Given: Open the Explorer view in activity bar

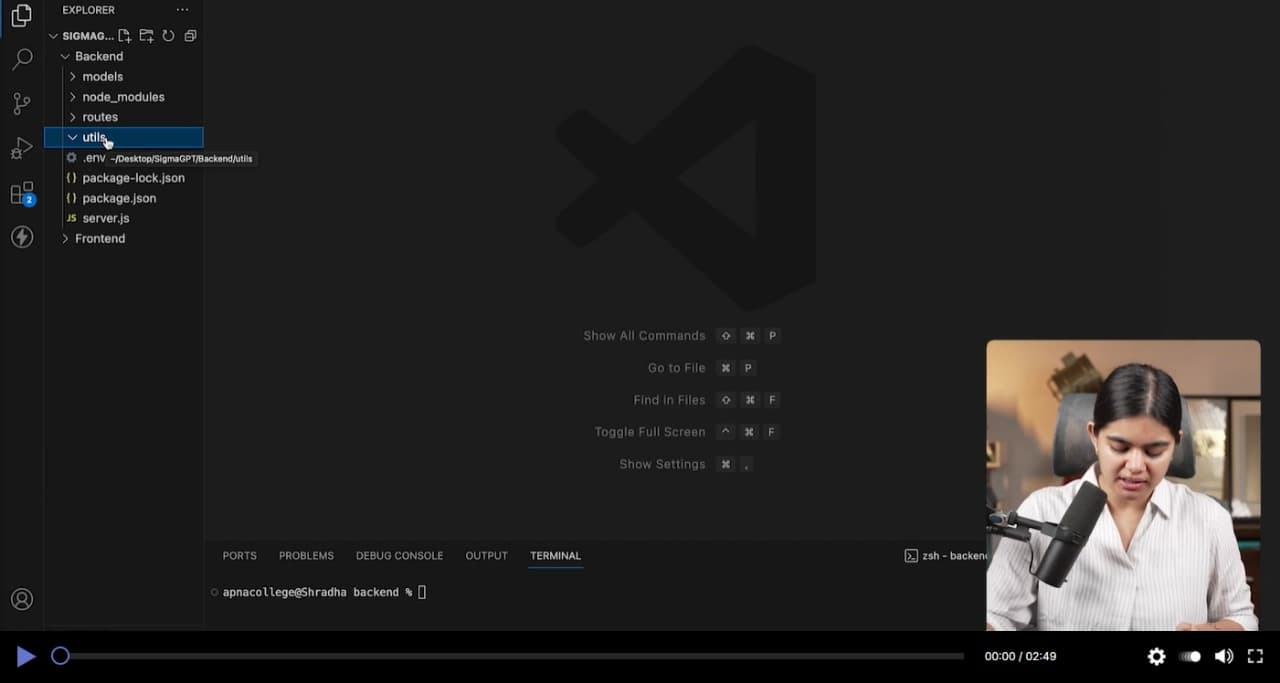Looking at the screenshot, I should point(21,15).
